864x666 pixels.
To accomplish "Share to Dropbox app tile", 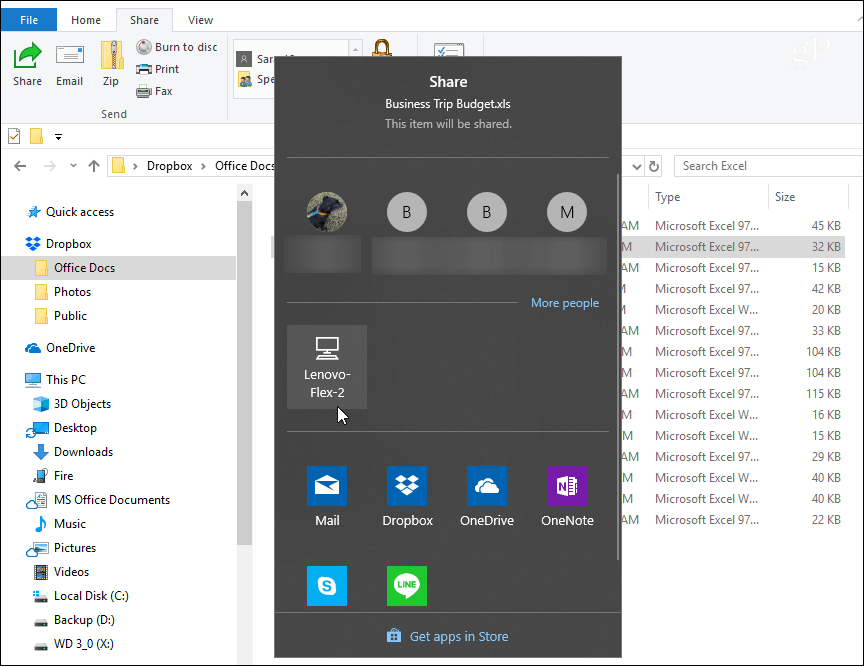I will 407,496.
